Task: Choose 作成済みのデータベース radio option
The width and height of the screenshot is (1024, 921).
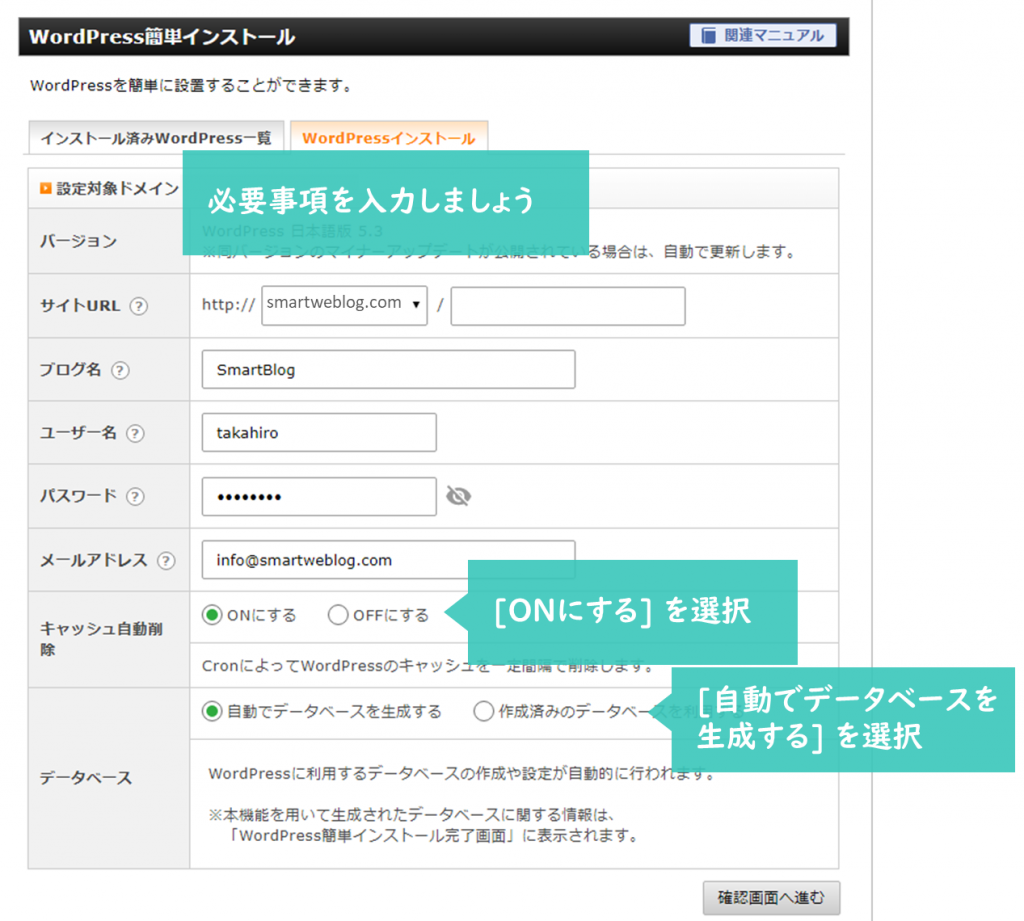Action: coord(483,711)
